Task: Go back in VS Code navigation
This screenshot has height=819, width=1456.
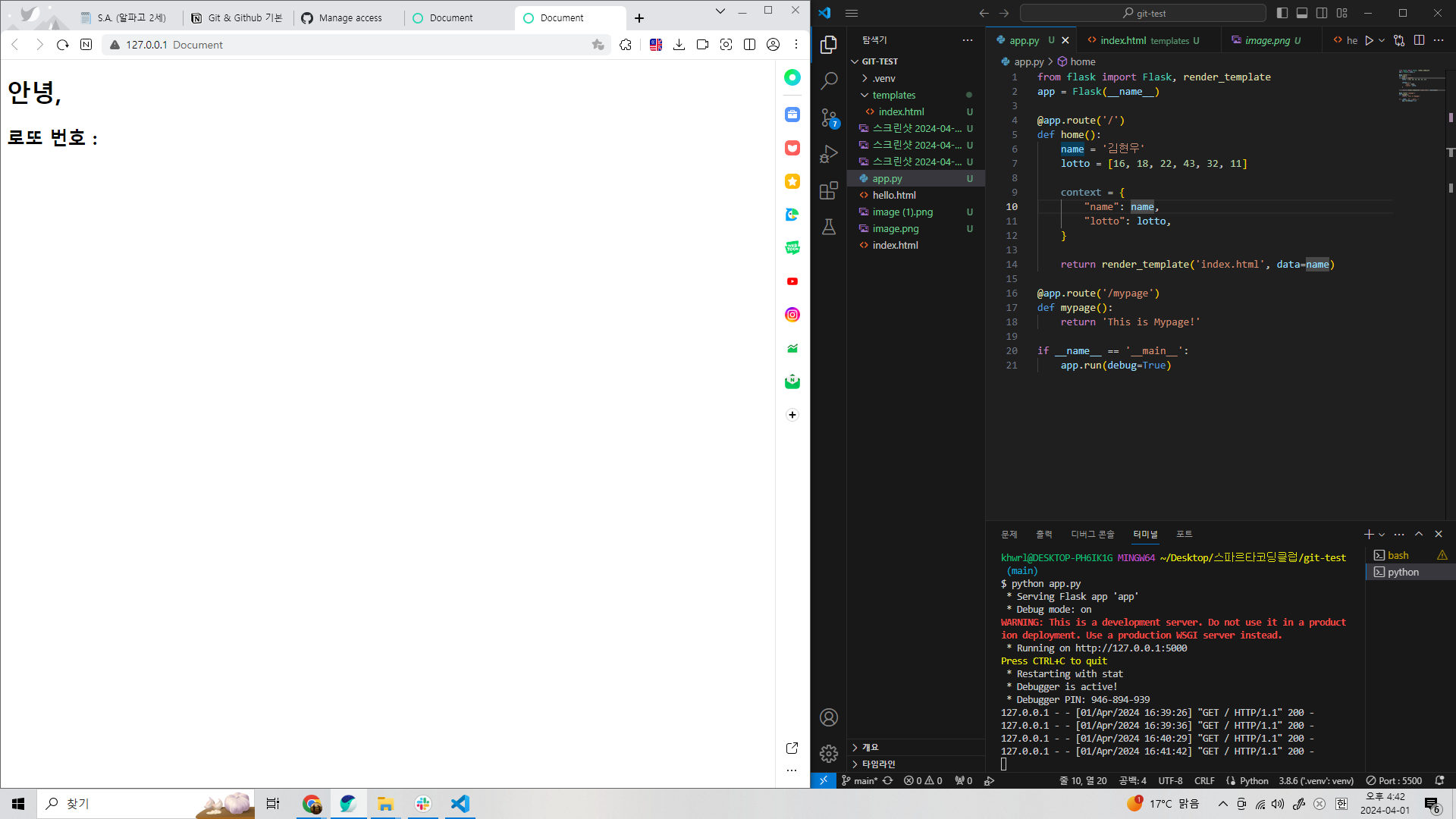Action: tap(984, 13)
